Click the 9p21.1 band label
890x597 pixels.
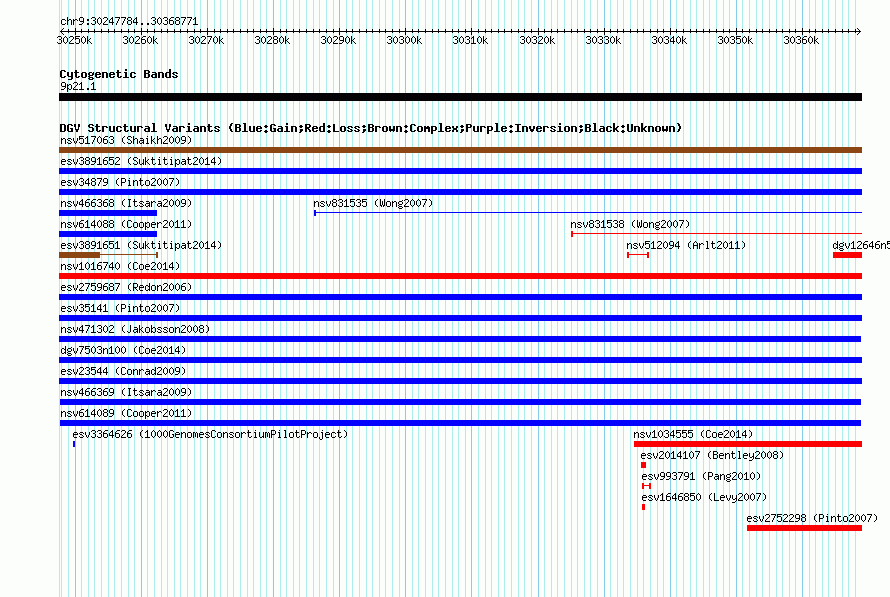78,86
